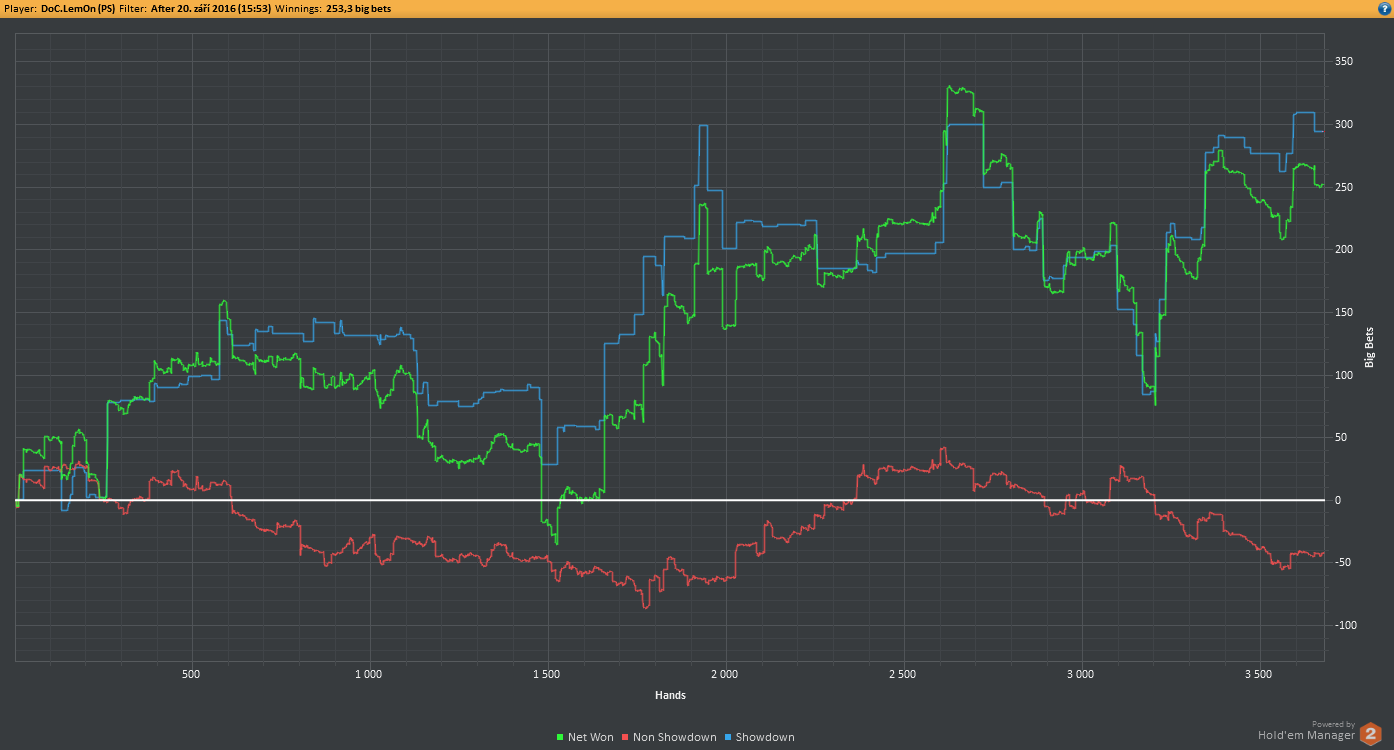Click the -100 value on vertical axis
The height and width of the screenshot is (750, 1394).
coord(1344,626)
